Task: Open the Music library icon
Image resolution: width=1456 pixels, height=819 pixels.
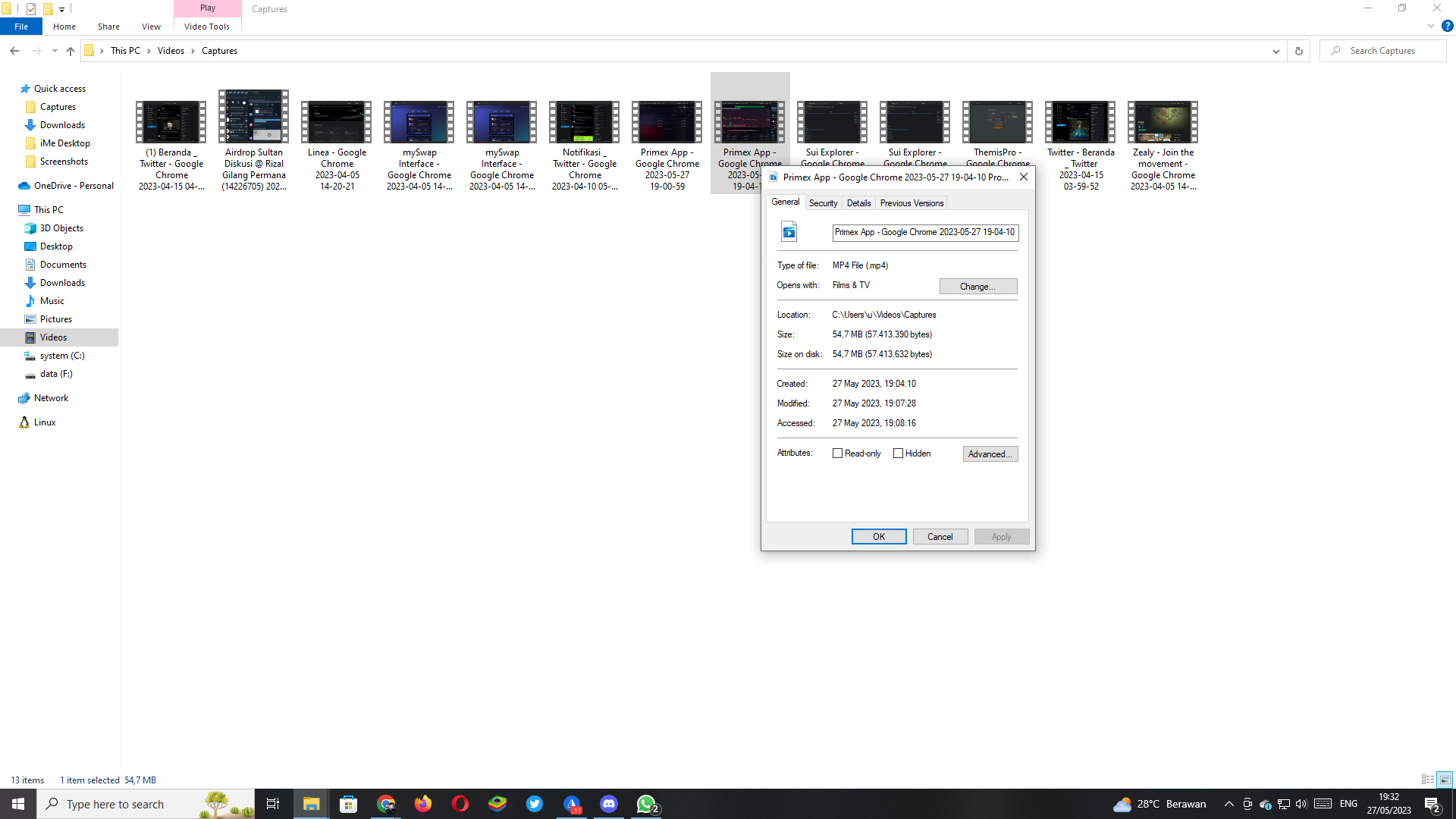Action: [30, 301]
